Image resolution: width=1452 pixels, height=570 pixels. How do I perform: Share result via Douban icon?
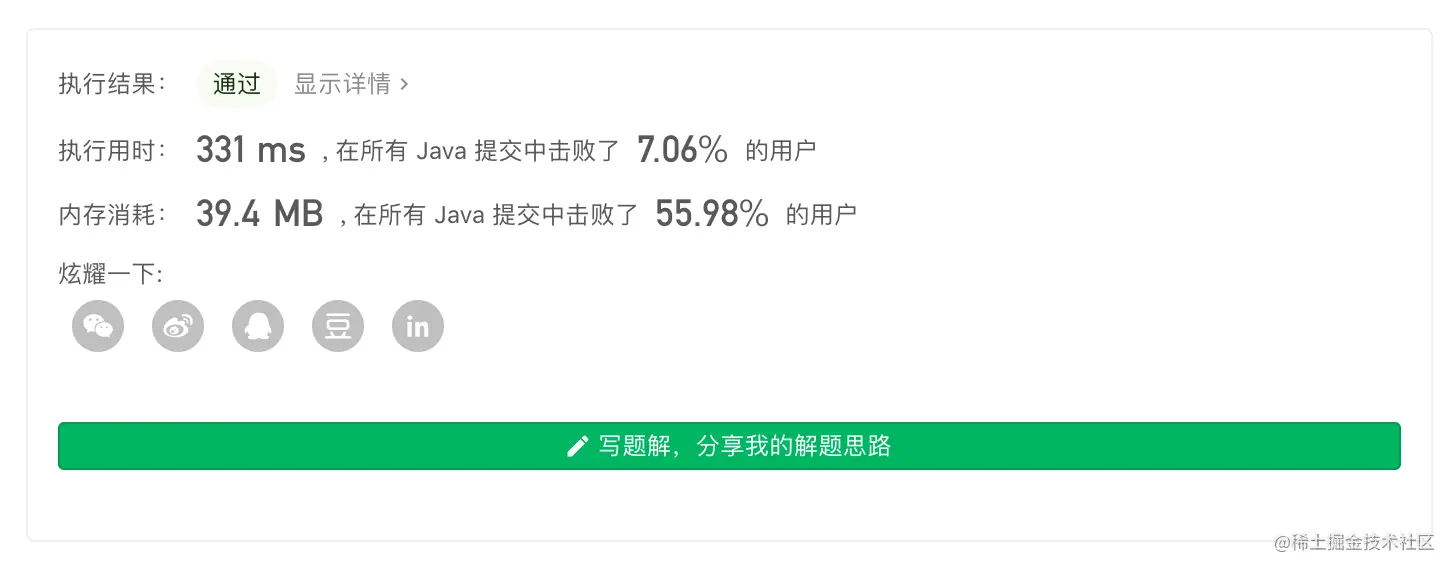338,326
